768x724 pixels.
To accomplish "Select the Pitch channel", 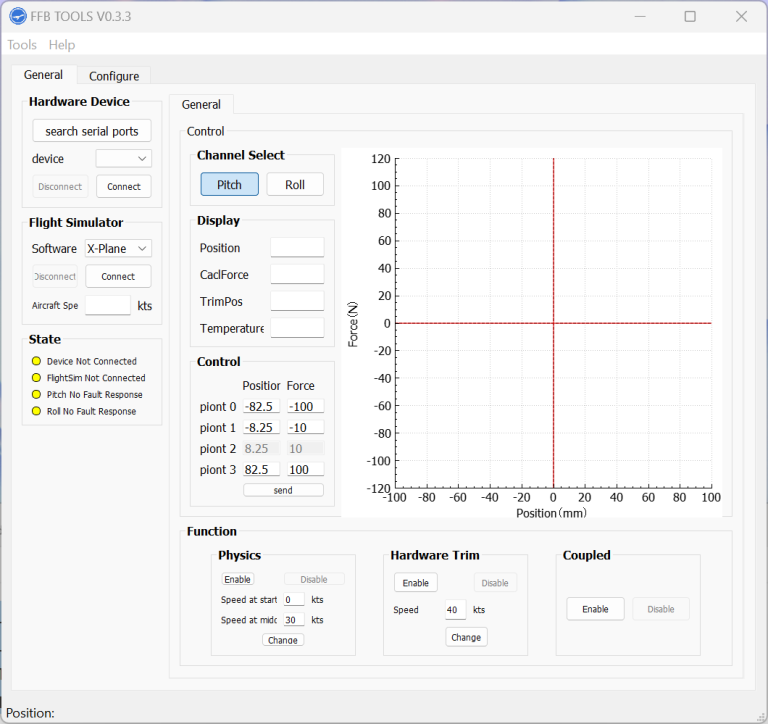I will tap(229, 184).
